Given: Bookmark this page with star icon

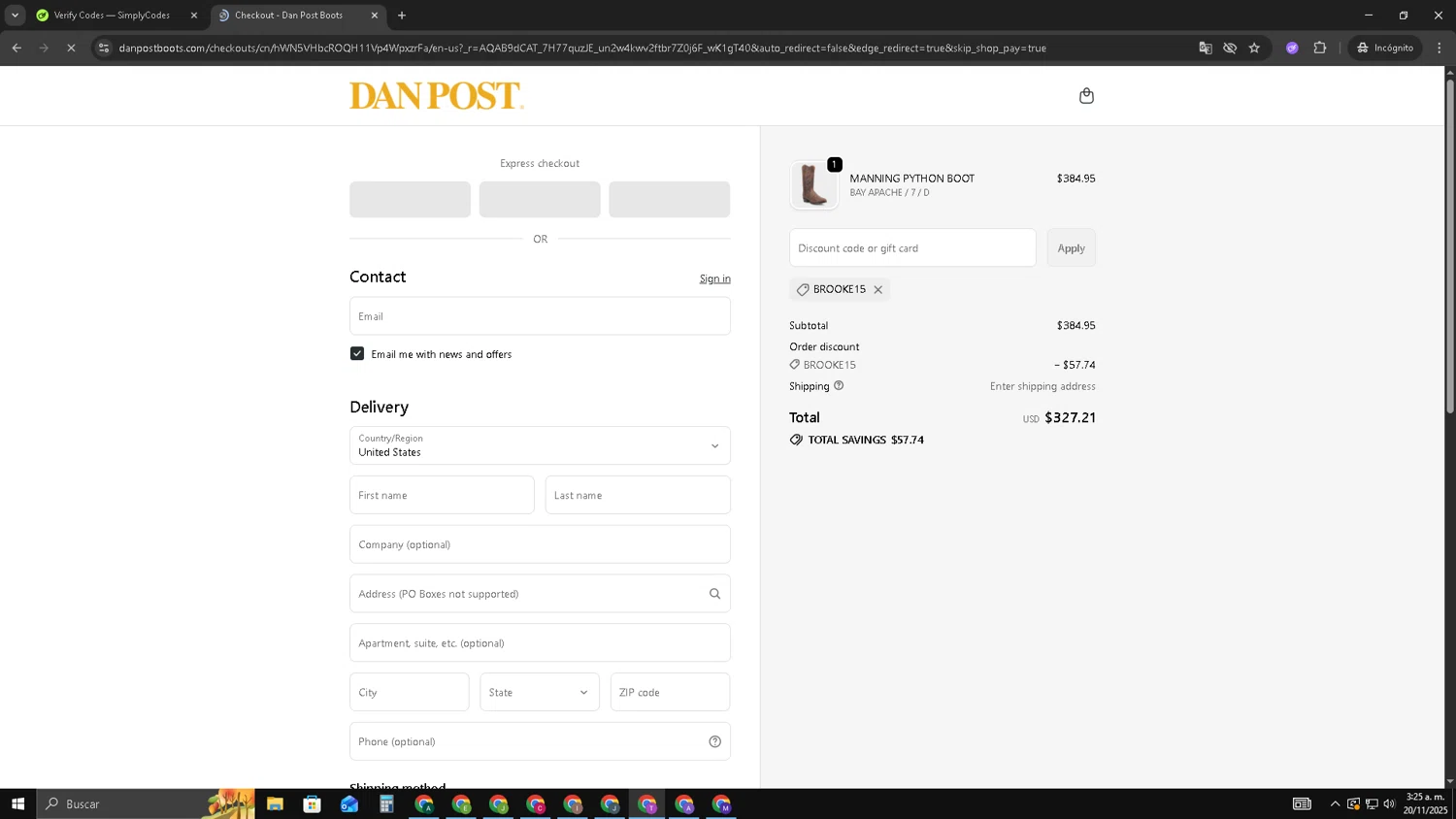Looking at the screenshot, I should 1254,48.
